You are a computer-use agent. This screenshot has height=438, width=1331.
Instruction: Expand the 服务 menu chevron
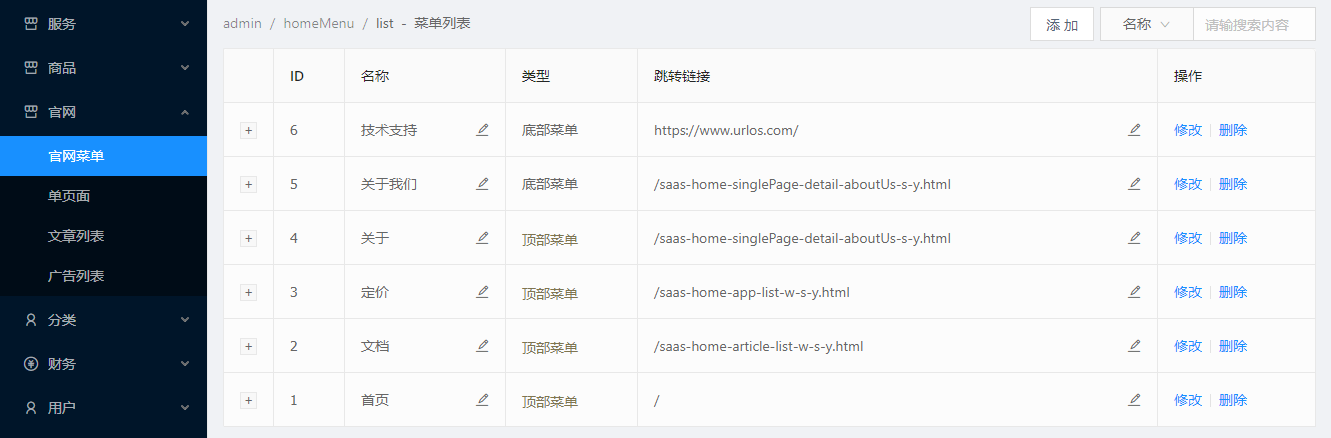(185, 23)
